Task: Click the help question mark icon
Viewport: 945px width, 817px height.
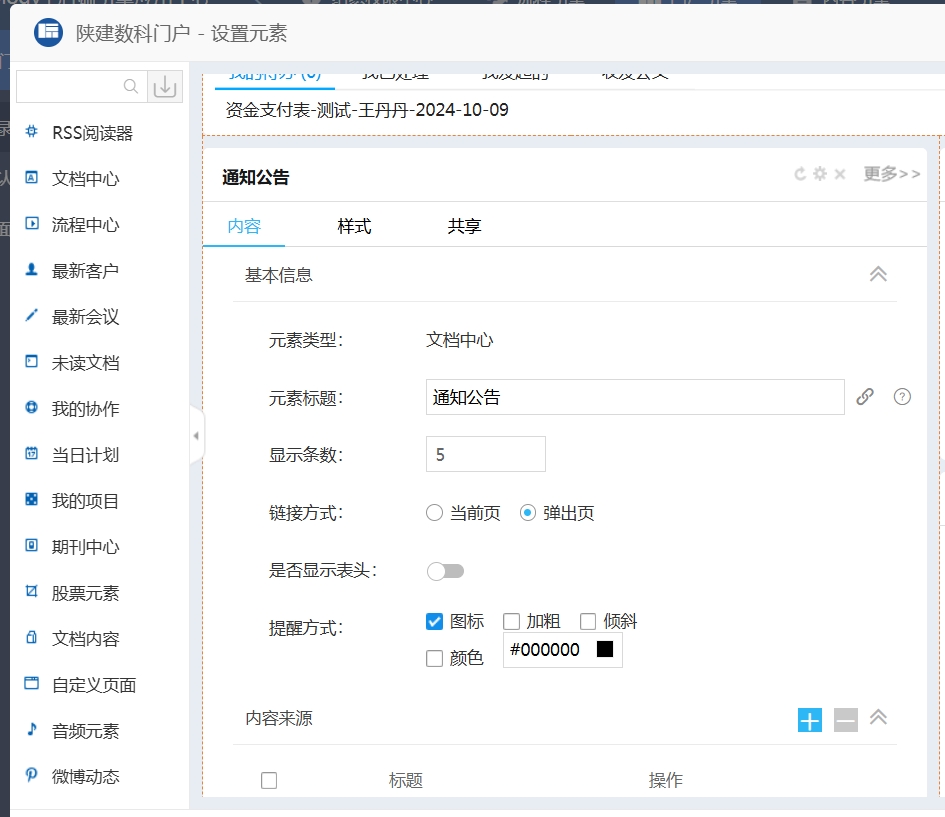Action: (902, 397)
